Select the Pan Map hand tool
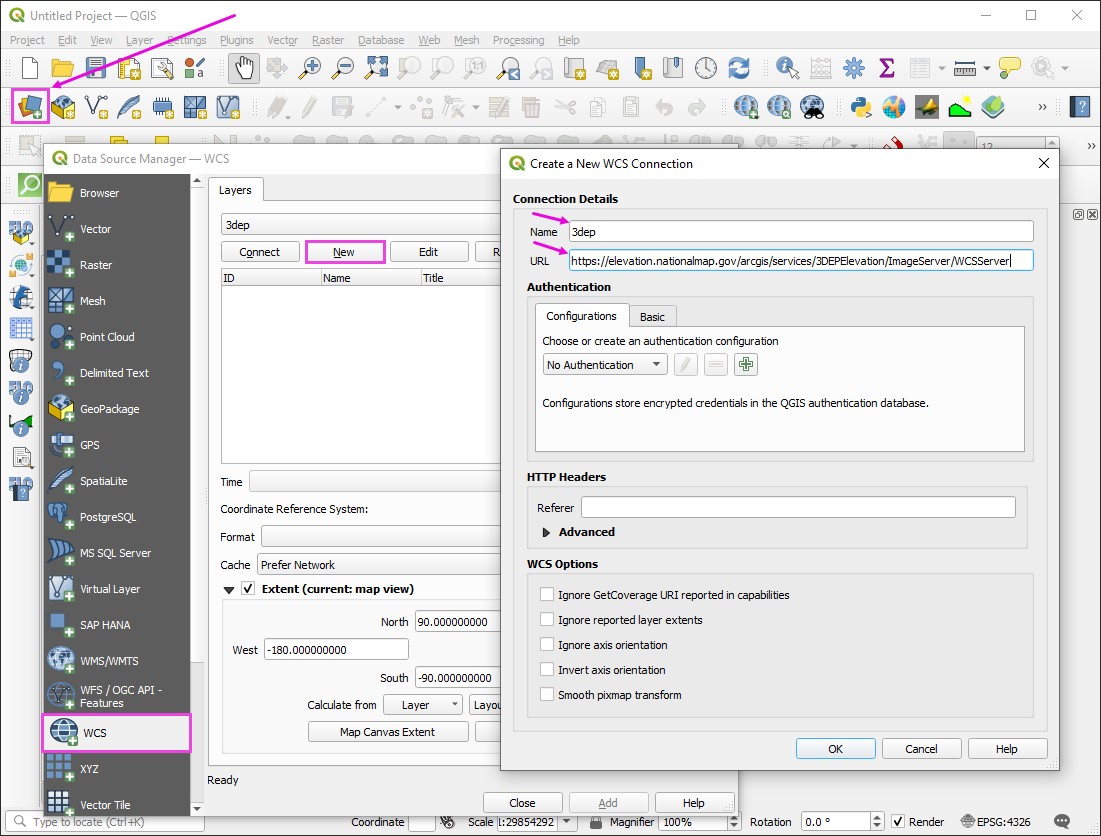Screen dimensions: 1101x836 coord(243,68)
